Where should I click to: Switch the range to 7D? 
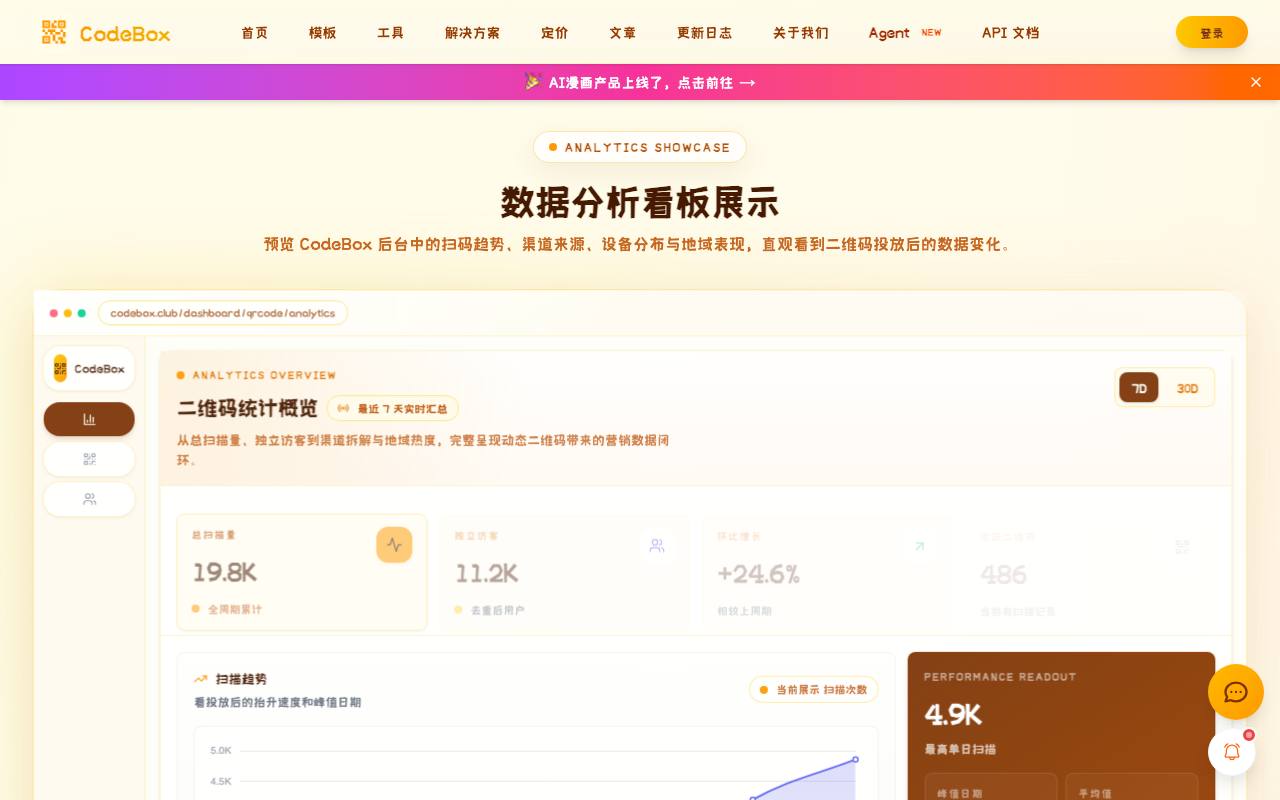coord(1139,388)
